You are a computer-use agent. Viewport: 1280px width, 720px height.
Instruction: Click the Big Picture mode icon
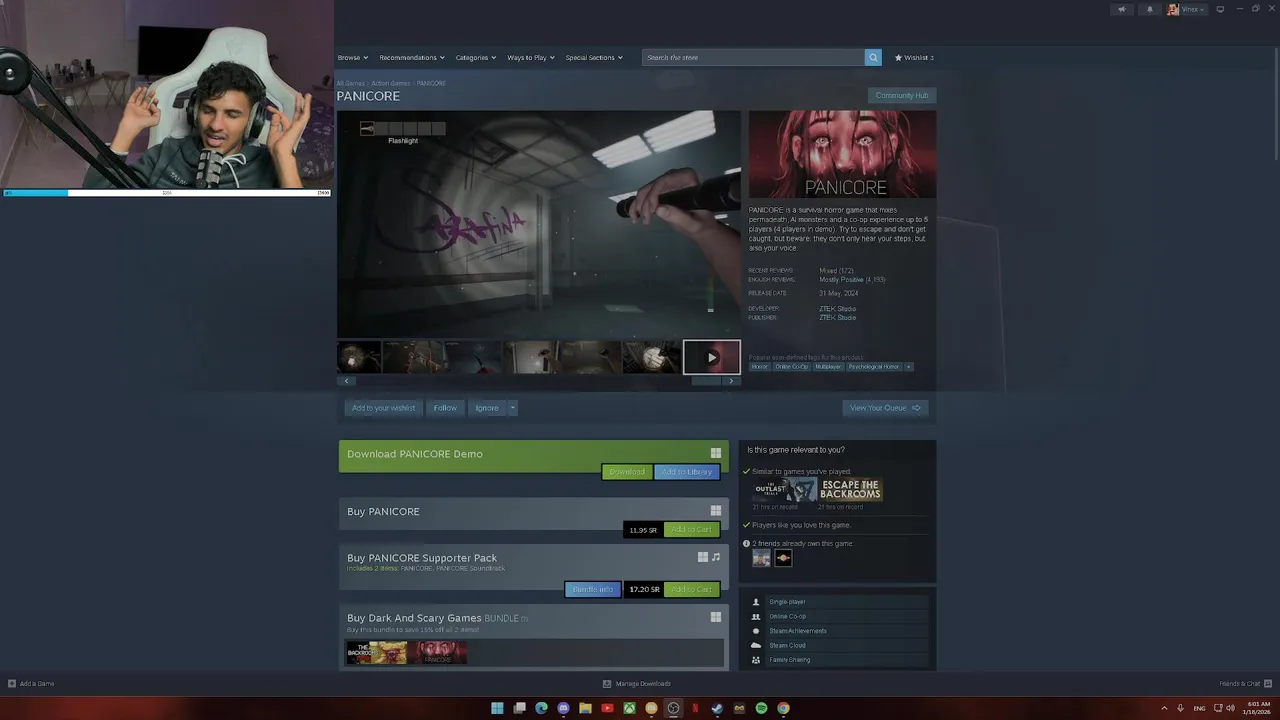(1220, 9)
